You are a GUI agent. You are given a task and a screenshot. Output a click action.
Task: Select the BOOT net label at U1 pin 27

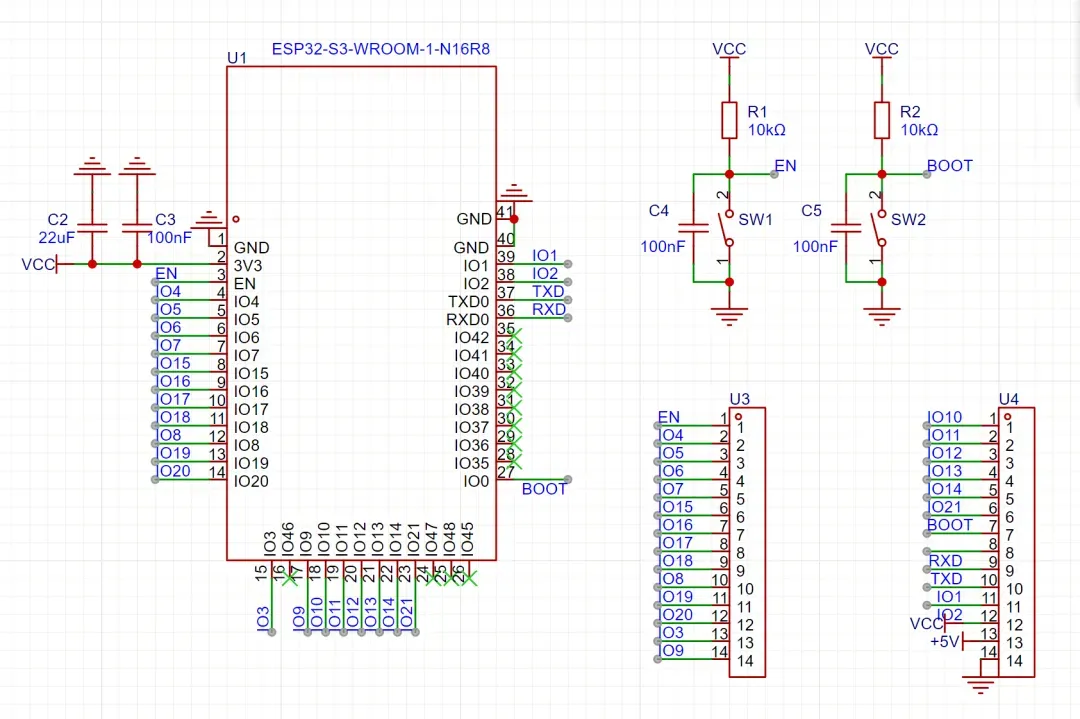click(x=544, y=489)
